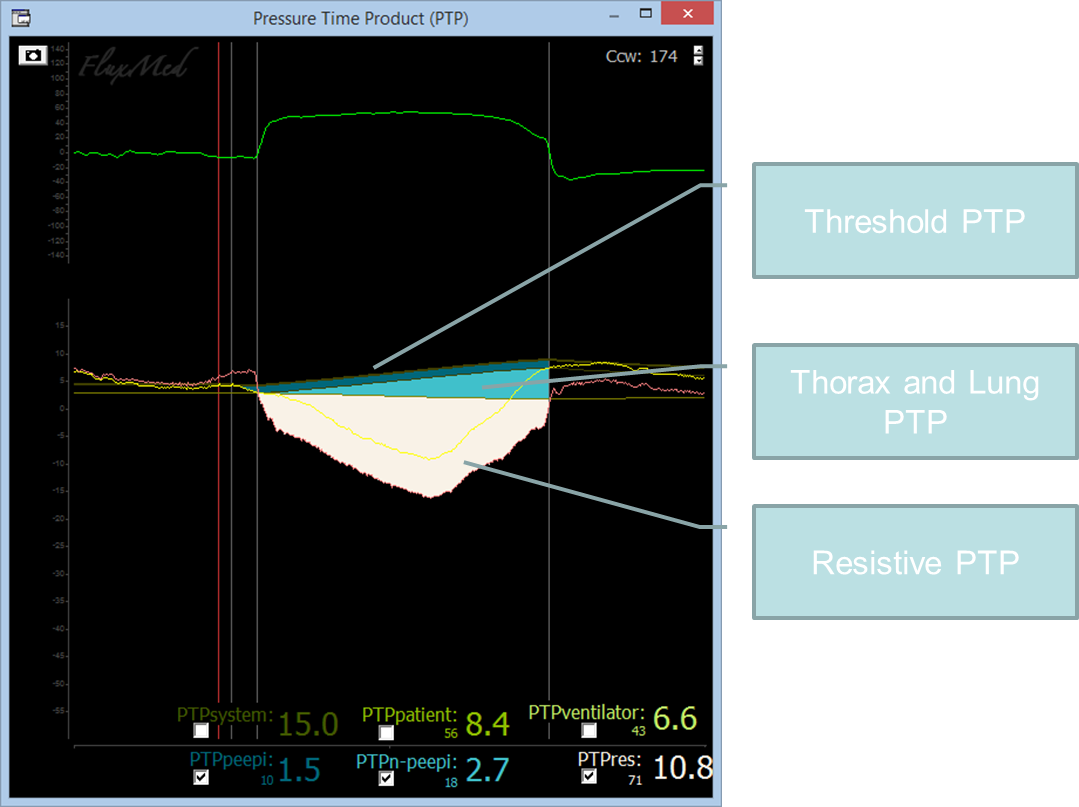Image resolution: width=1079 pixels, height=807 pixels.
Task: Click the Thorax and Lung PTP box
Action: (914, 400)
